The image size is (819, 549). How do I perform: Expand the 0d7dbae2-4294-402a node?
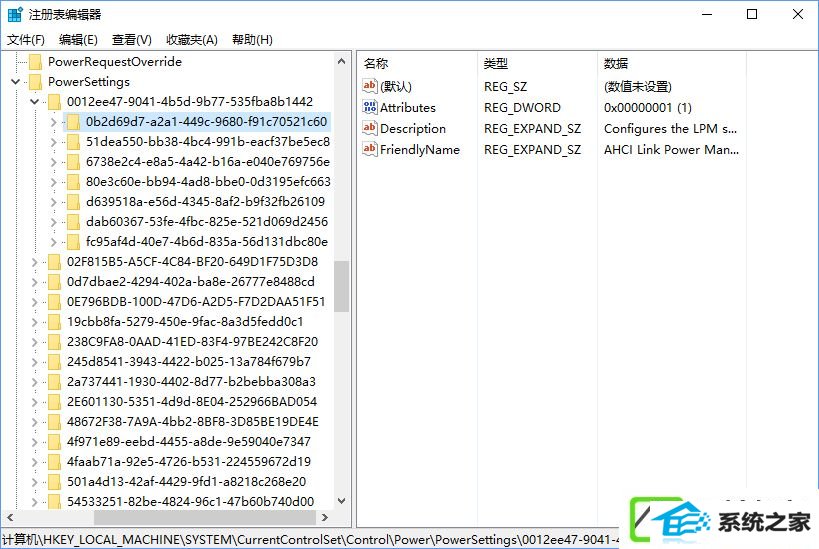click(x=34, y=283)
